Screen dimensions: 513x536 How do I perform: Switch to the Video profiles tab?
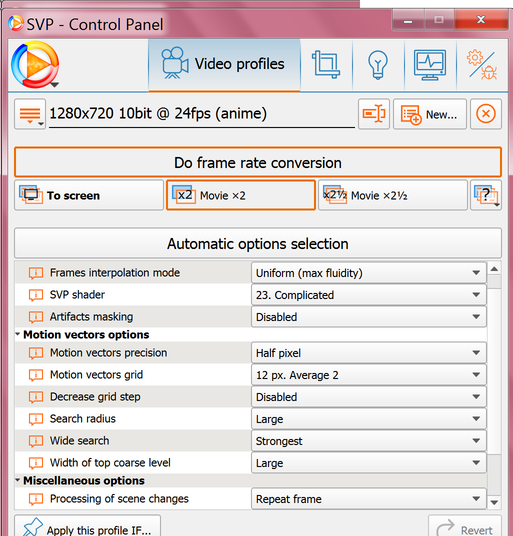click(x=224, y=65)
